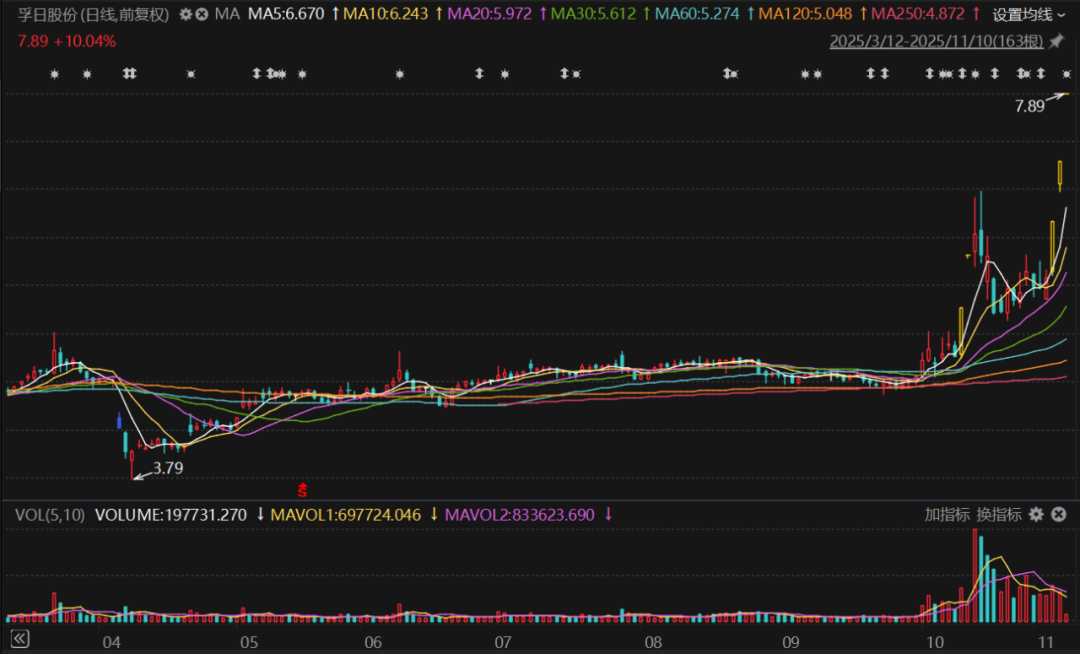Screen dimensions: 1080x654
Task: Click the MA indicator label
Action: point(227,14)
